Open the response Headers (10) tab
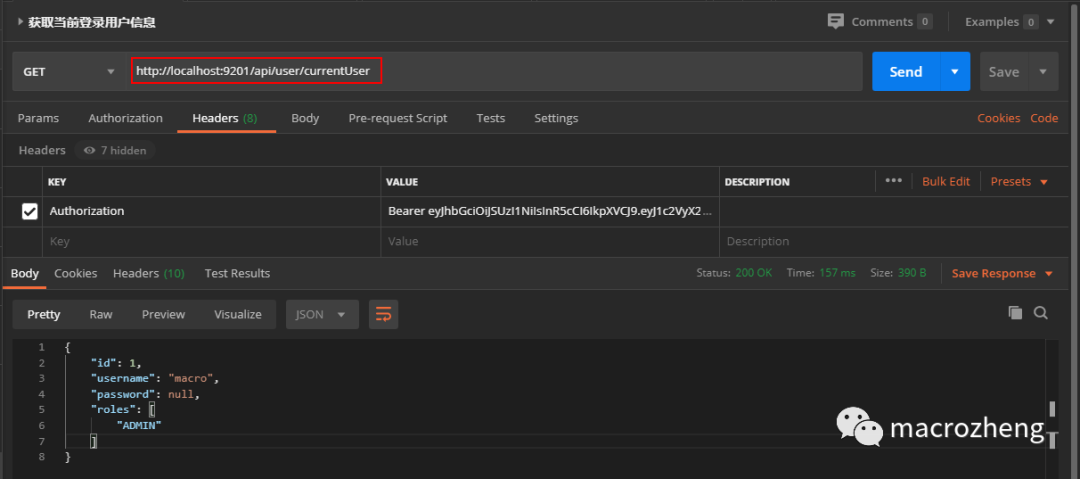Screen dimensions: 1080x479 click(x=149, y=274)
